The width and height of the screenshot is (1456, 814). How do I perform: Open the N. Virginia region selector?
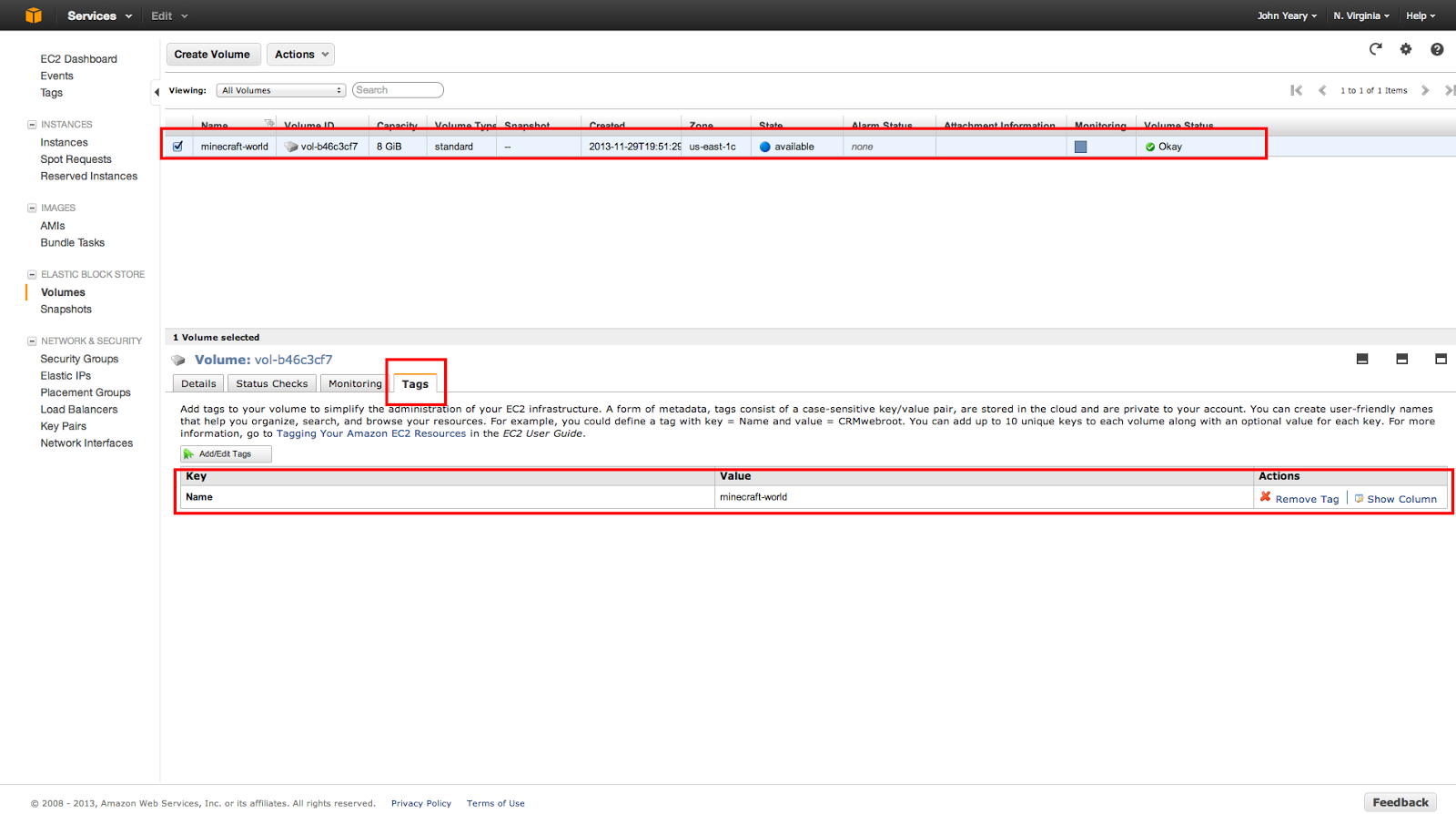[1361, 15]
